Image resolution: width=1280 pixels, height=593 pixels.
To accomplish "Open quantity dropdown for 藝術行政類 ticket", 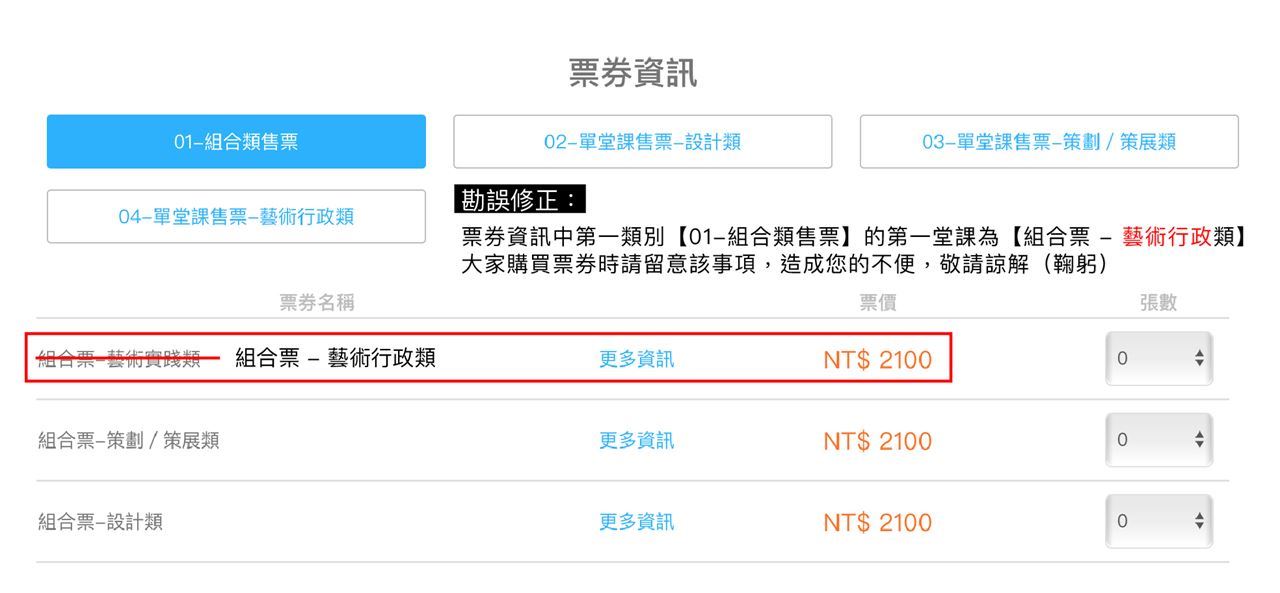I will pyautogui.click(x=1159, y=359).
